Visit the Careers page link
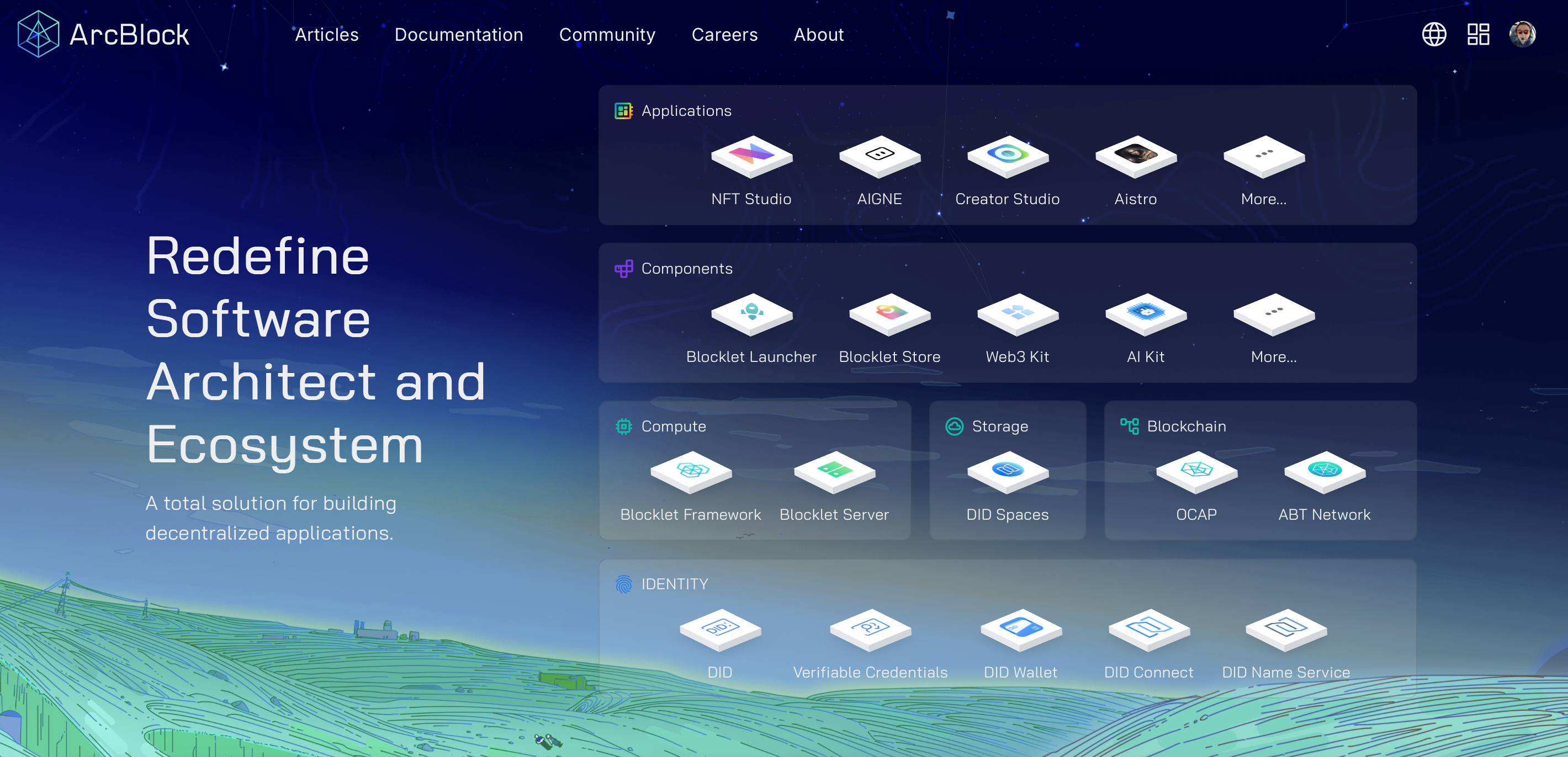The image size is (1568, 757). [x=724, y=35]
